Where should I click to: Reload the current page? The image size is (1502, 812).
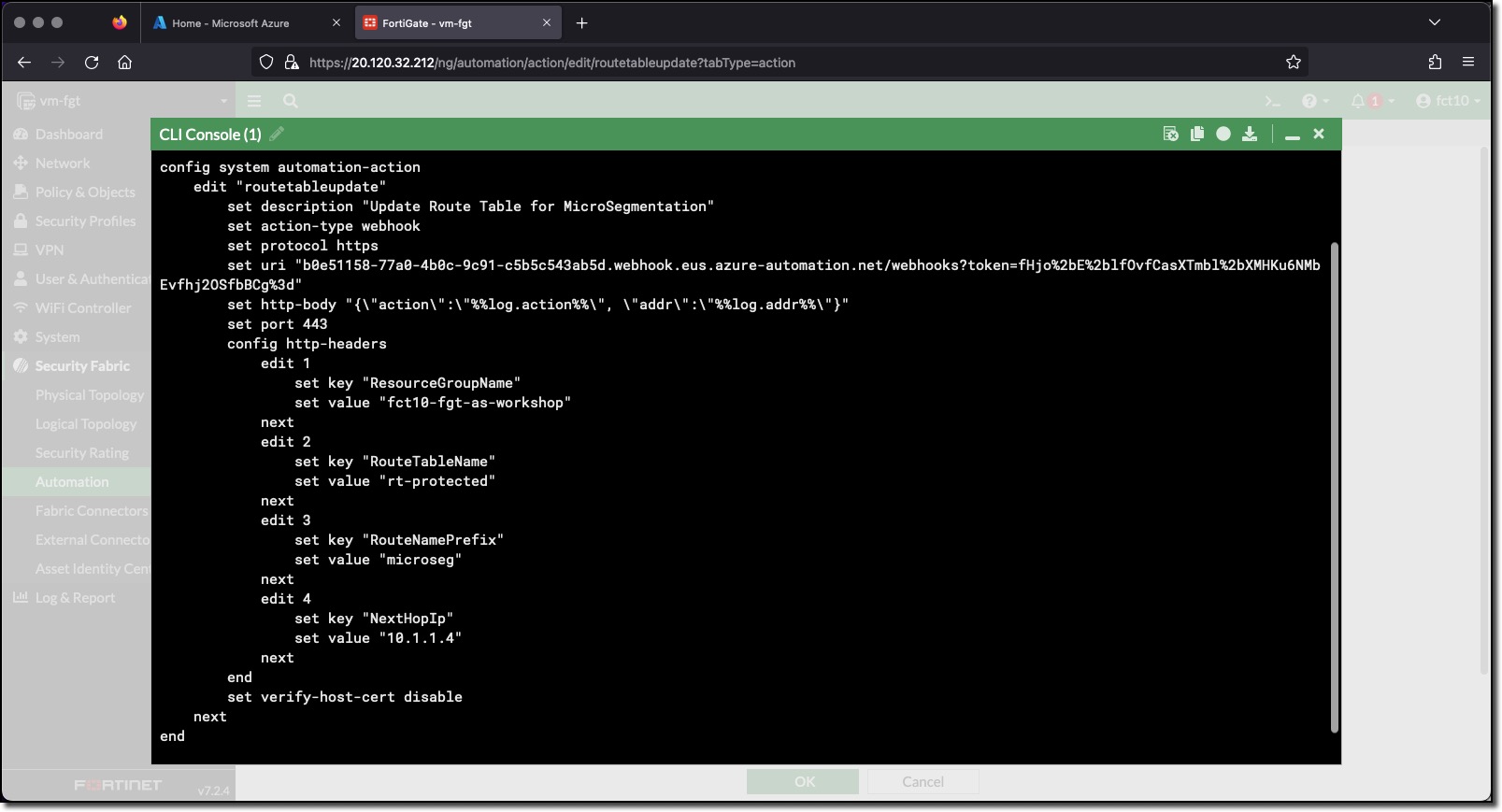click(x=92, y=63)
